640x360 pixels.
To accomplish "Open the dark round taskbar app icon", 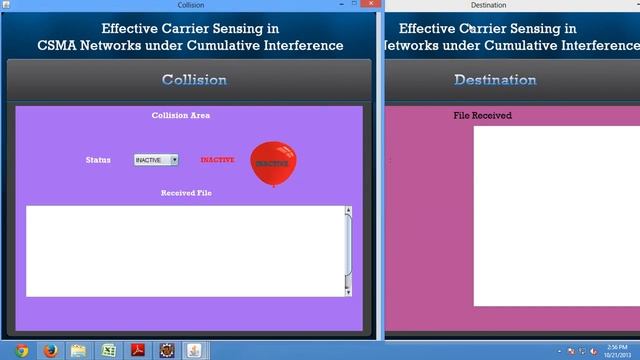I will [x=167, y=351].
